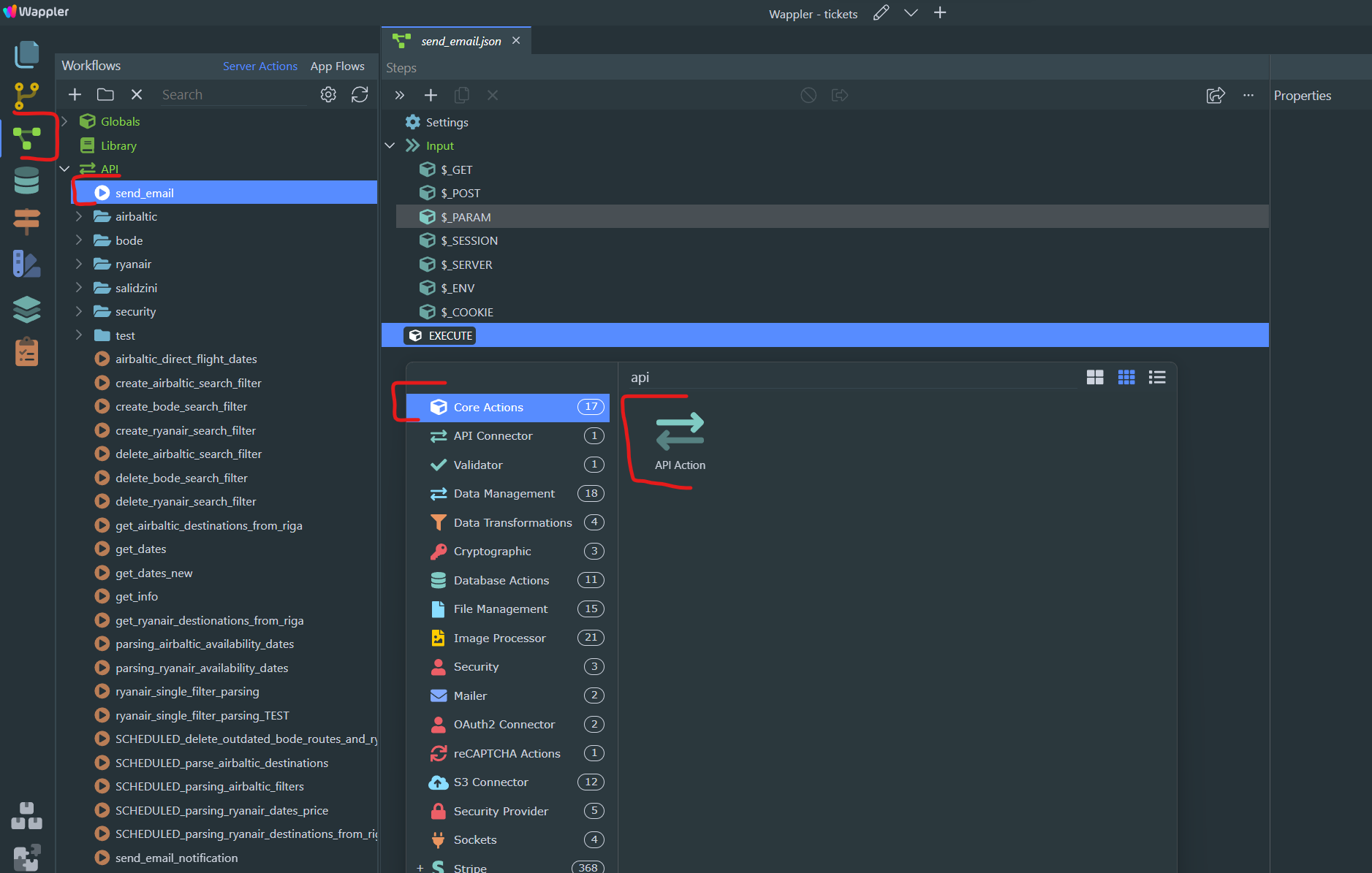
Task: Click the refresh workflows icon
Action: (360, 95)
